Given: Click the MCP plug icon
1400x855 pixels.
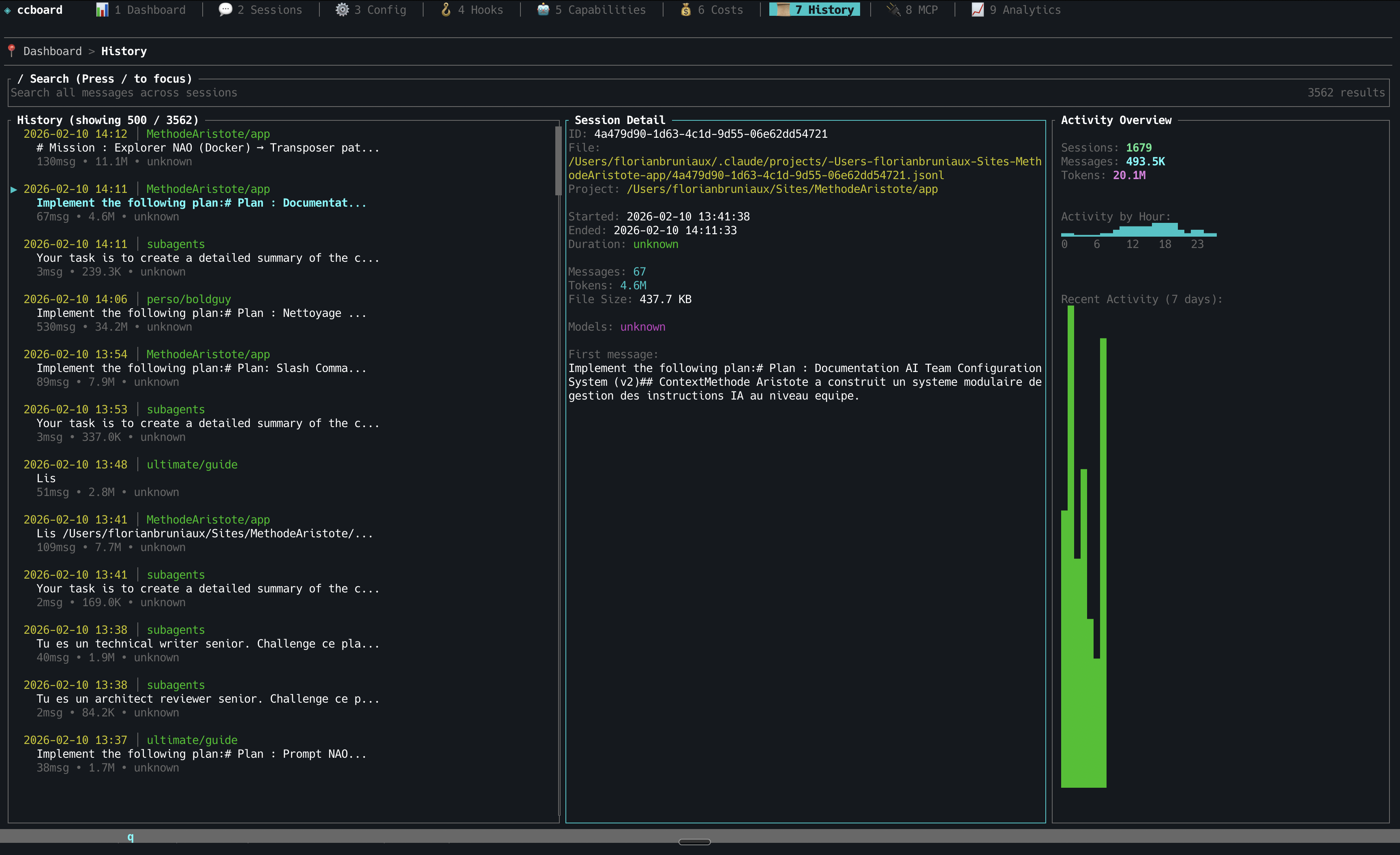Looking at the screenshot, I should point(894,10).
